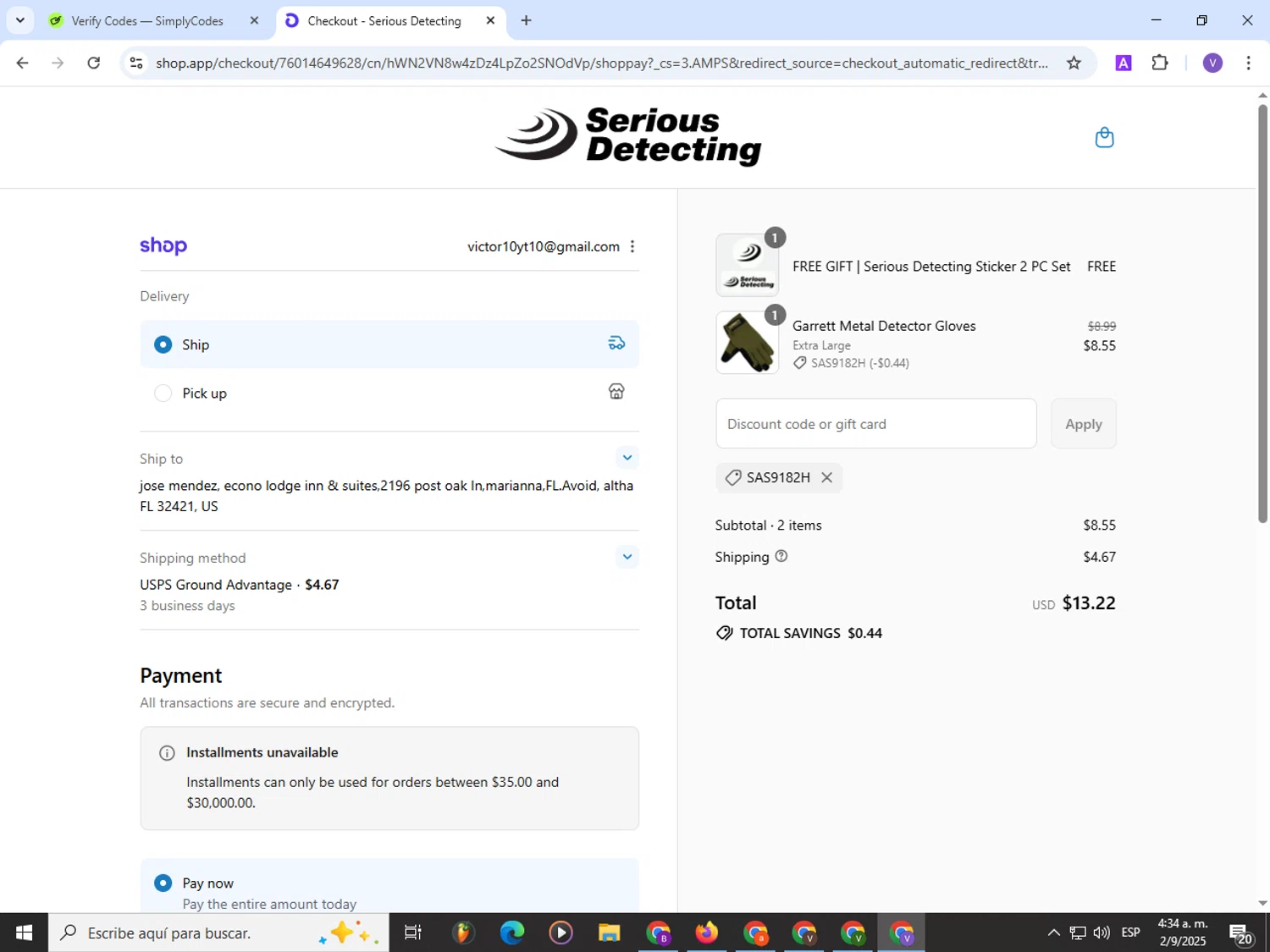Image resolution: width=1270 pixels, height=952 pixels.
Task: Go forward in browser history
Action: tap(58, 63)
